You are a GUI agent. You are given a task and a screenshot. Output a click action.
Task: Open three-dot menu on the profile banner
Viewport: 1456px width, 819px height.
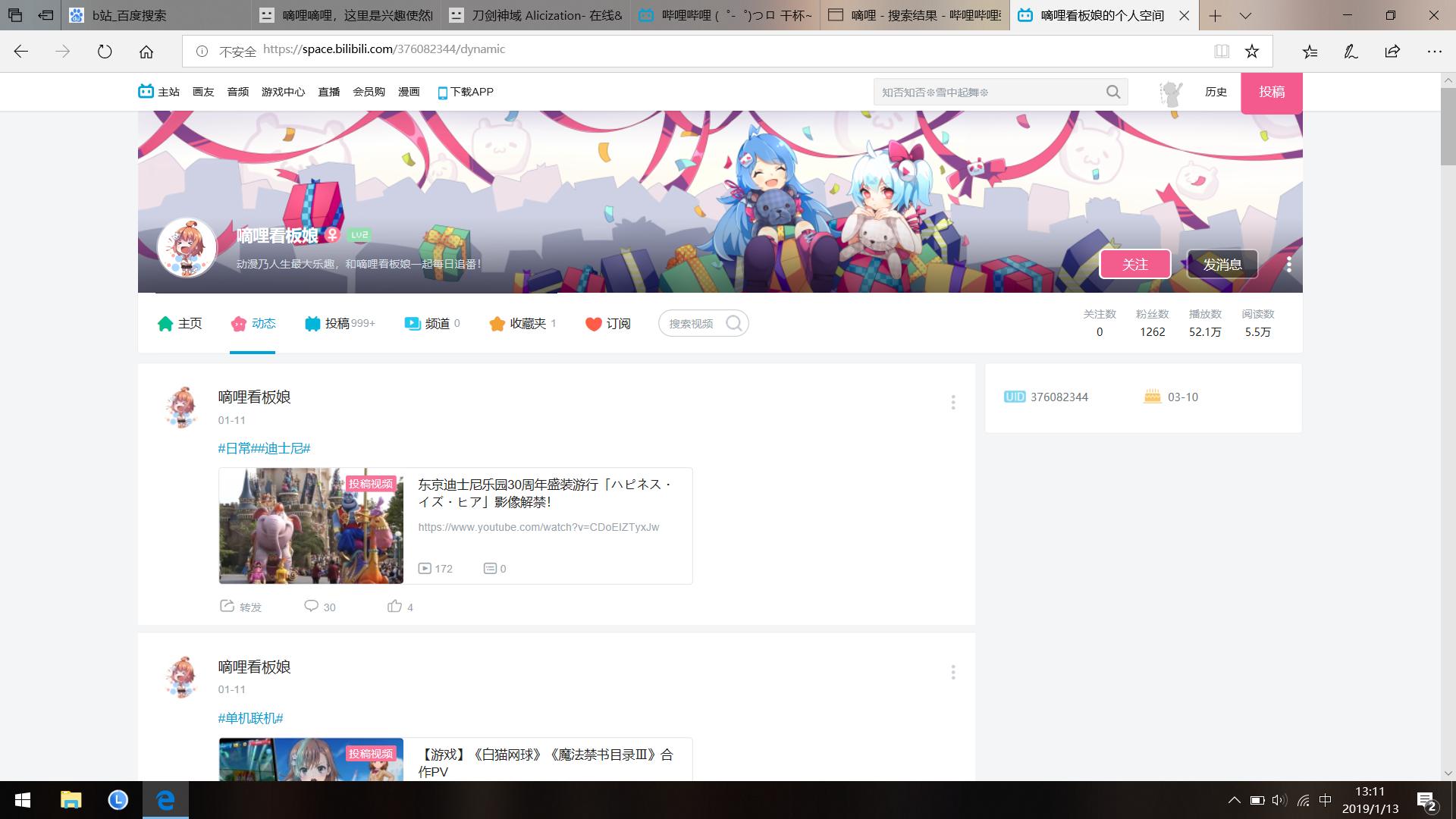[x=1288, y=264]
